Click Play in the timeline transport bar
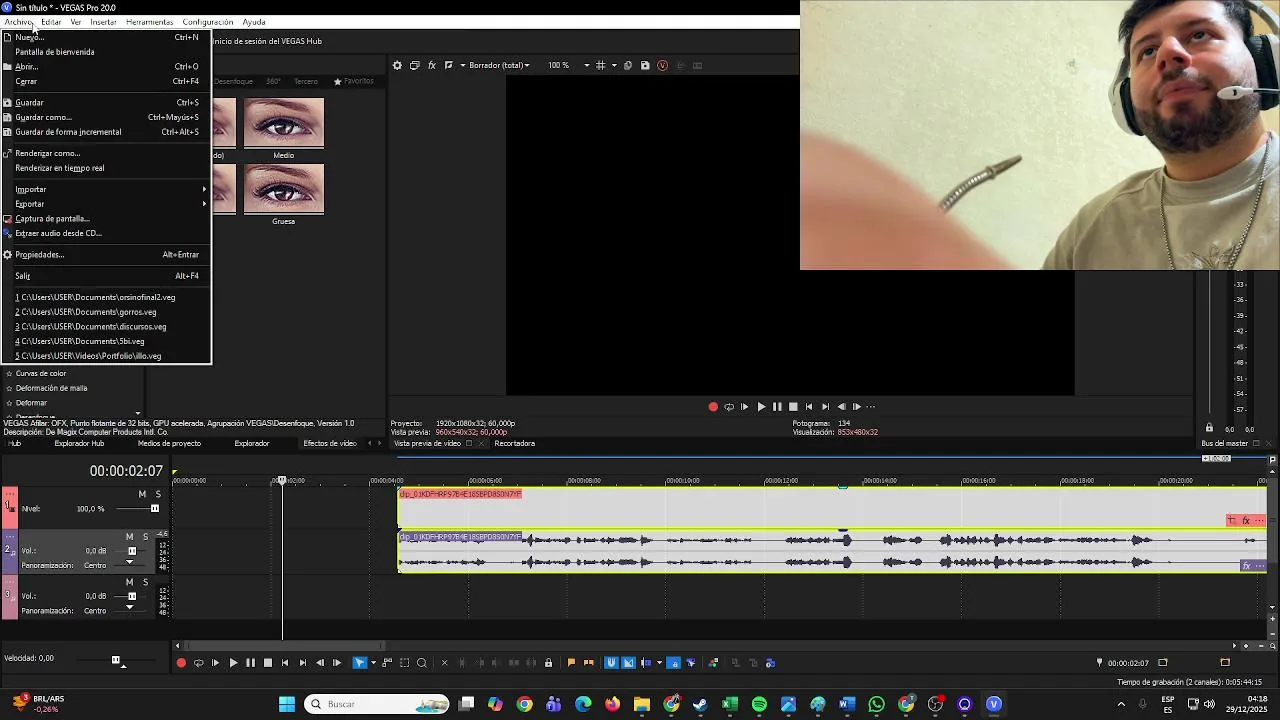 point(233,663)
